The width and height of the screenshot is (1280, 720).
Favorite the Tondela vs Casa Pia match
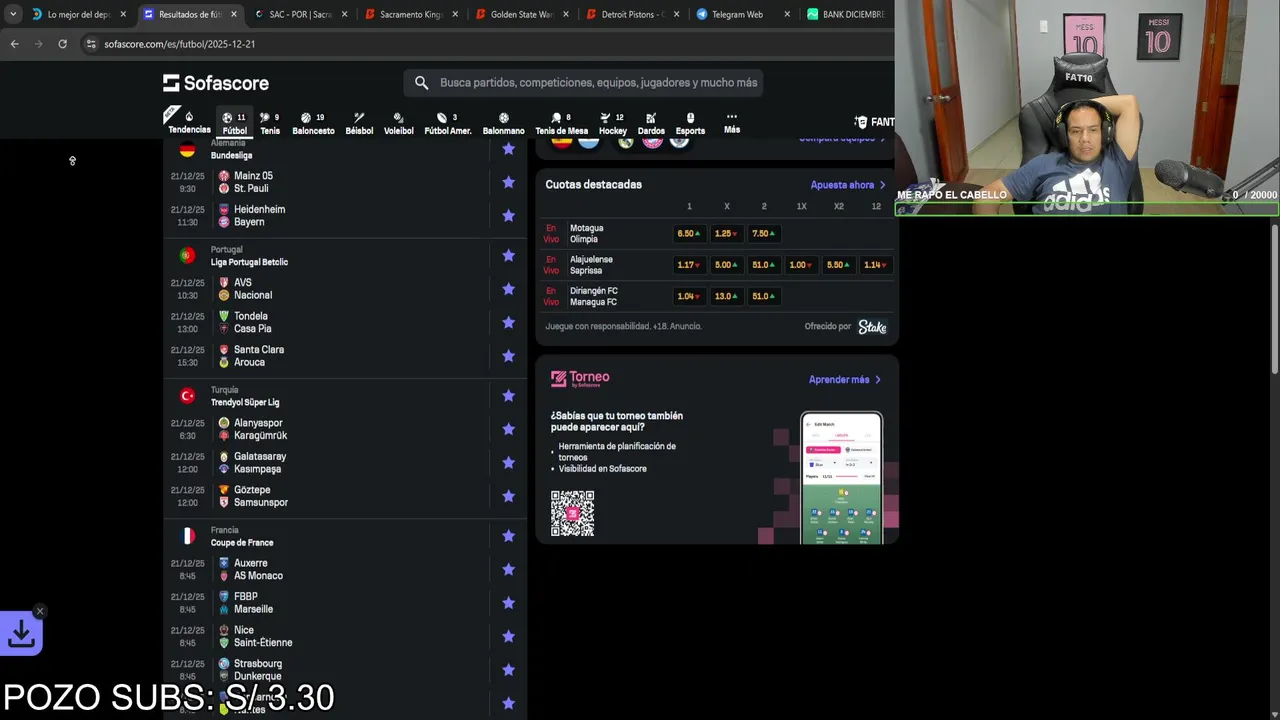(x=508, y=322)
